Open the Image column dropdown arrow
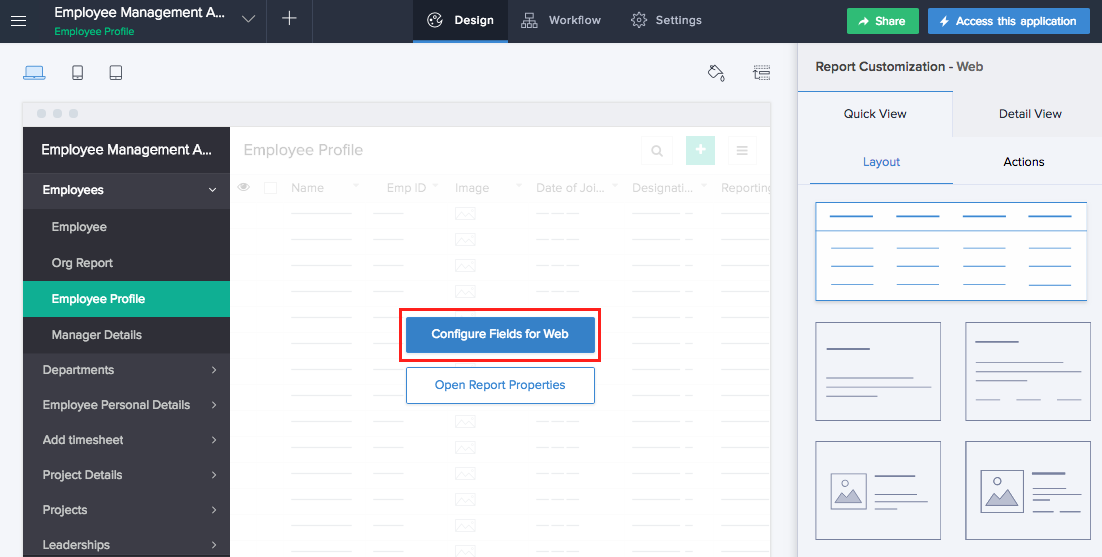The width and height of the screenshot is (1102, 557). pos(519,185)
